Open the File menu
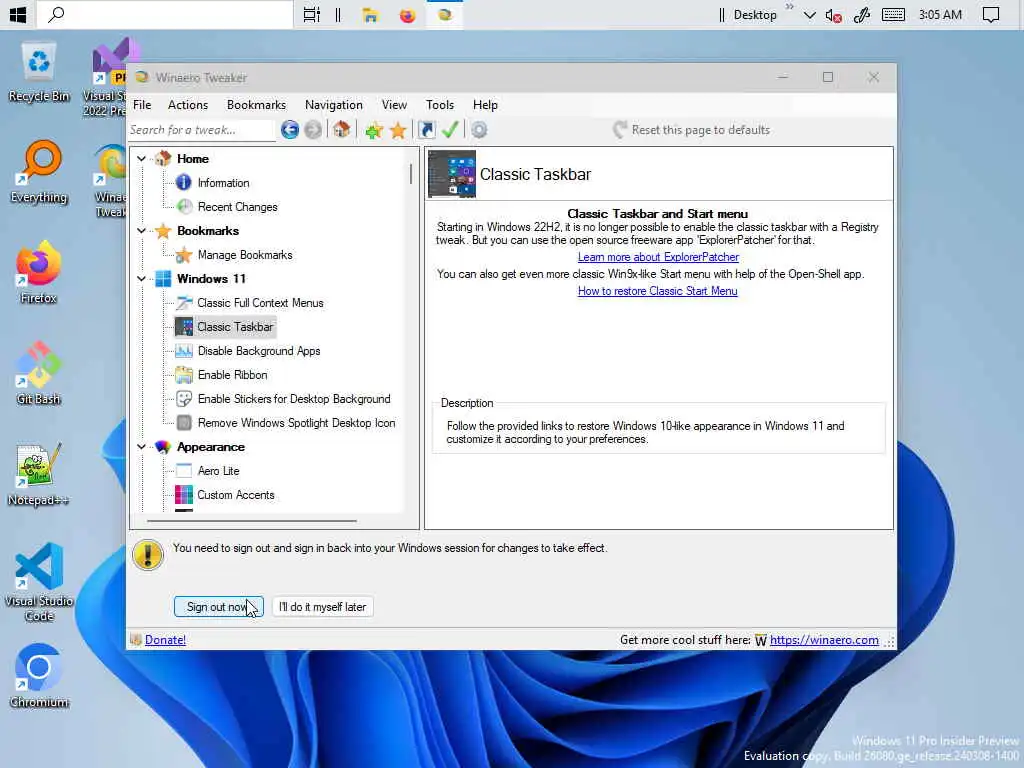The height and width of the screenshot is (768, 1024). [142, 105]
